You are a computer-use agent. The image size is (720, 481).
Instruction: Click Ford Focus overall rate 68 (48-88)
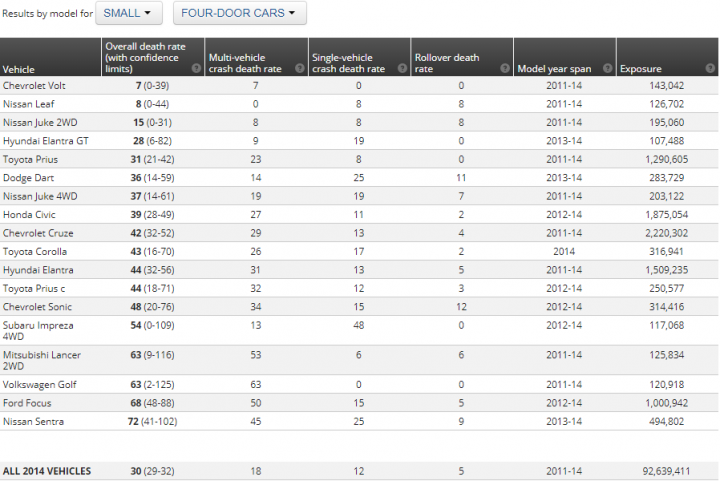pyautogui.click(x=152, y=403)
